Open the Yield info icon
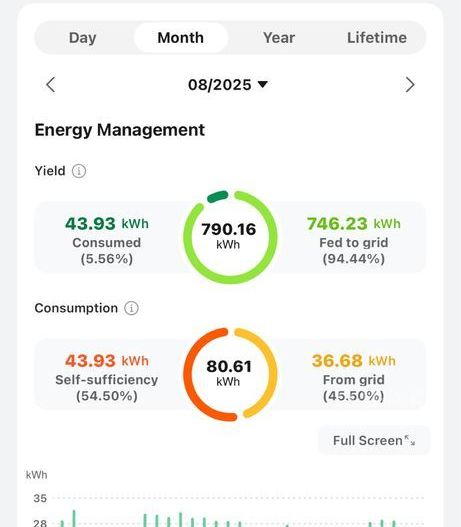Image resolution: width=461 pixels, height=527 pixels. coord(79,171)
